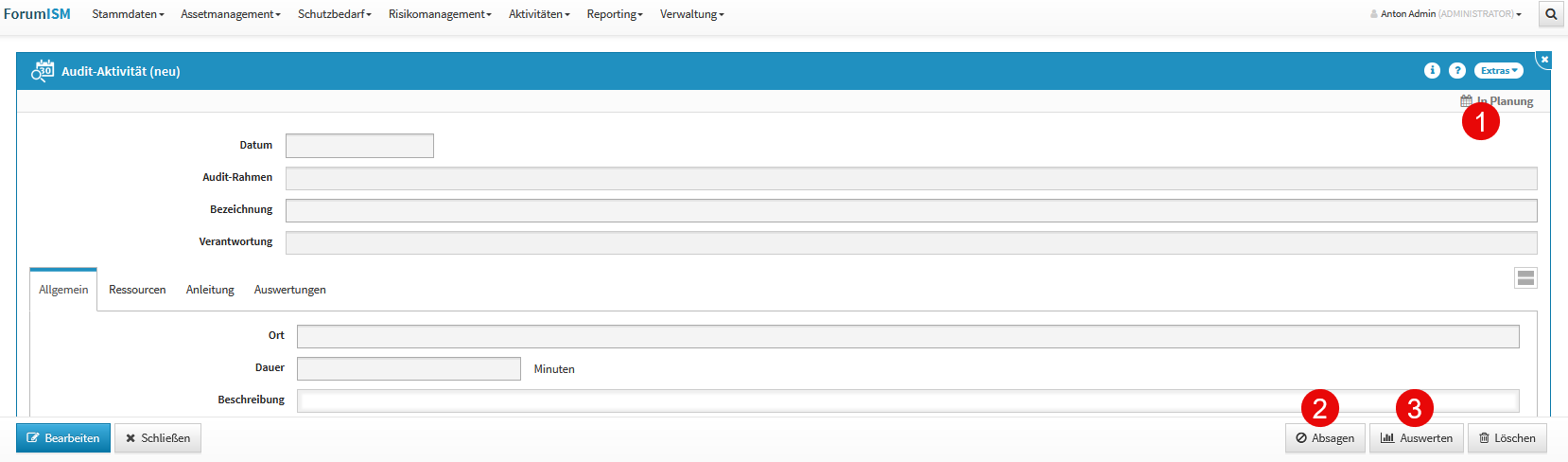1568x462 pixels.
Task: Click the Beschreibung text field
Action: coord(908,400)
